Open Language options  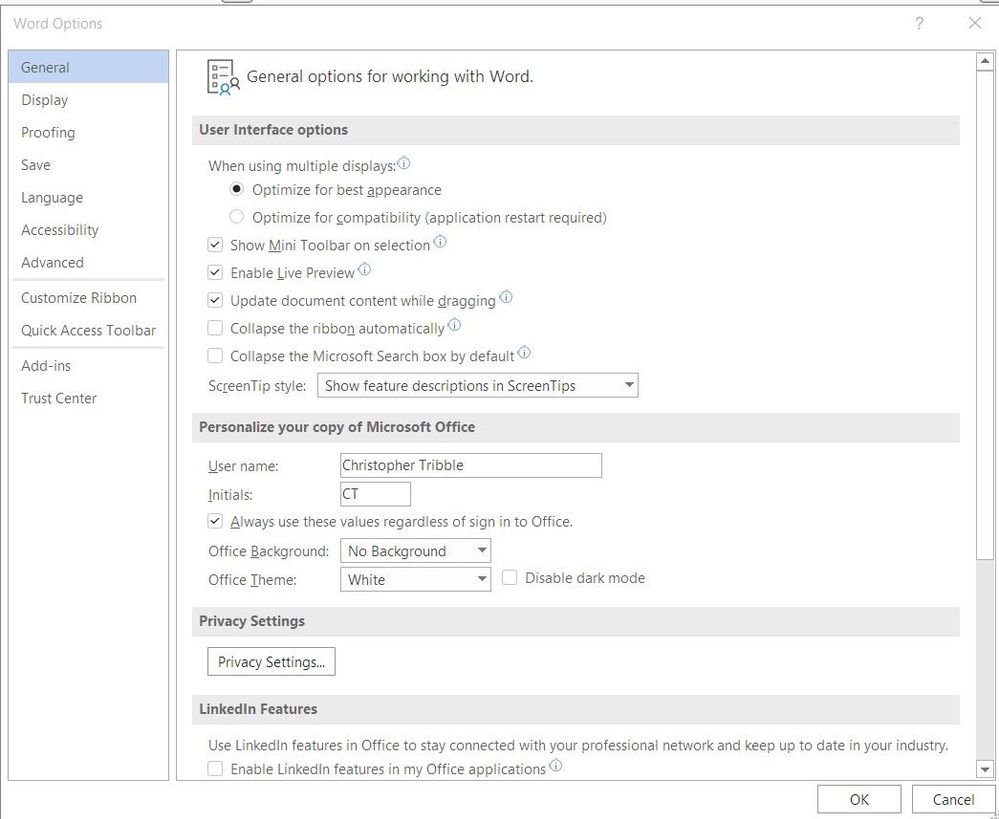point(89,197)
